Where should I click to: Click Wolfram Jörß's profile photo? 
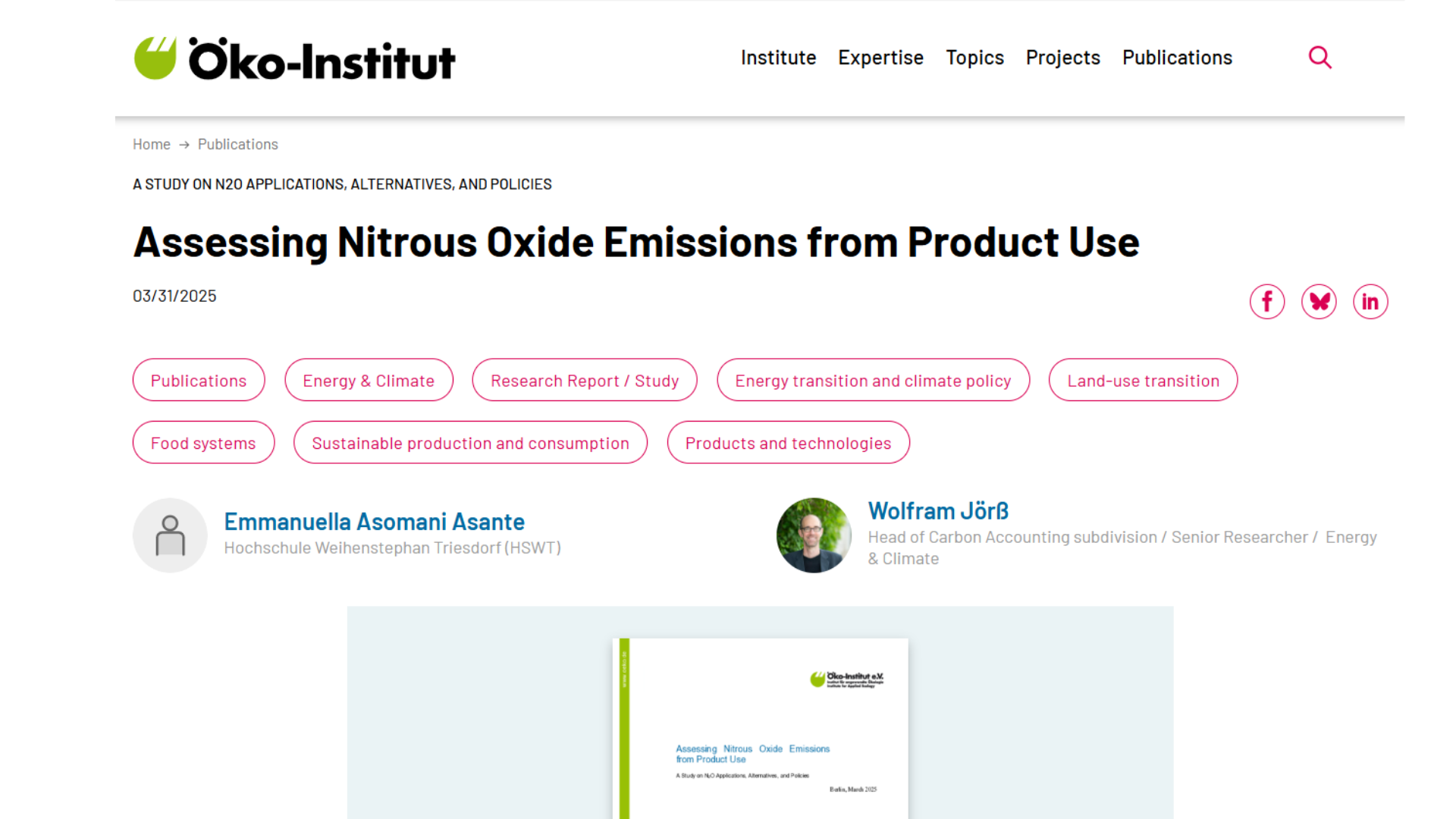pos(814,535)
